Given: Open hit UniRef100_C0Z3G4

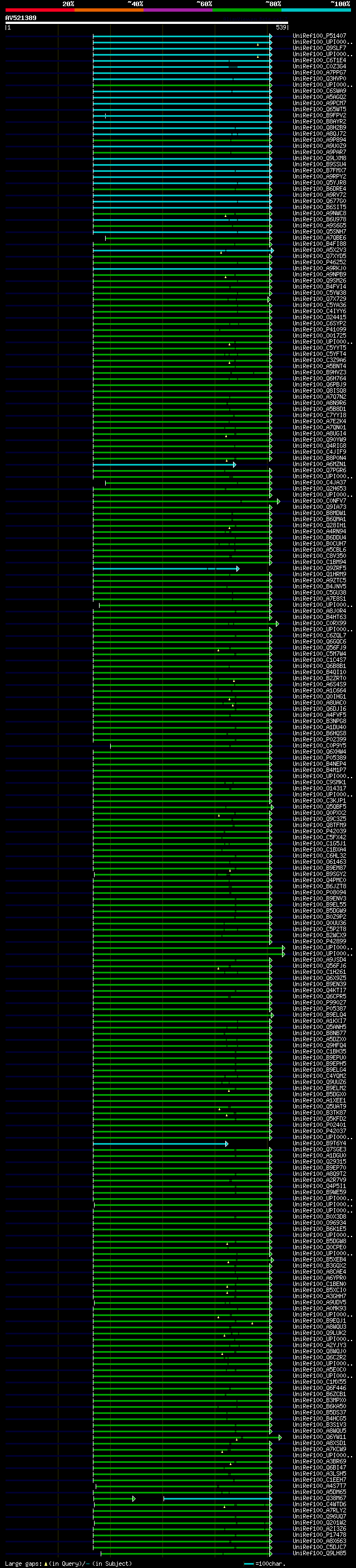Looking at the screenshot, I should click(319, 66).
